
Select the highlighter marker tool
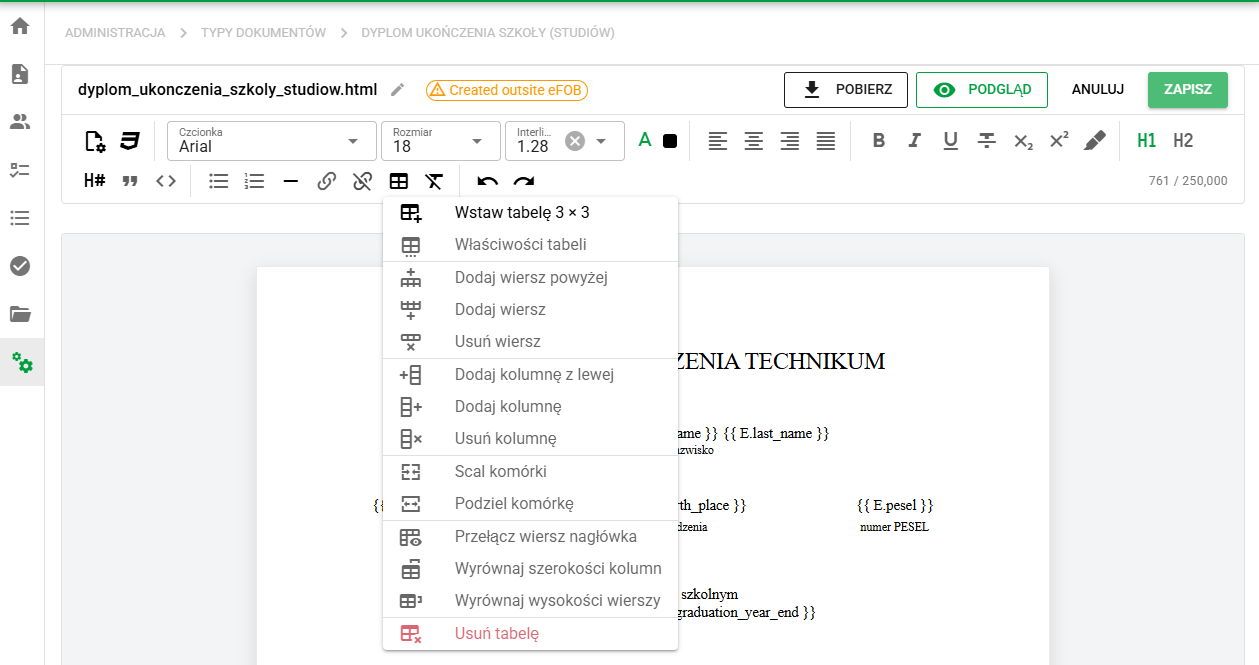pos(1095,141)
